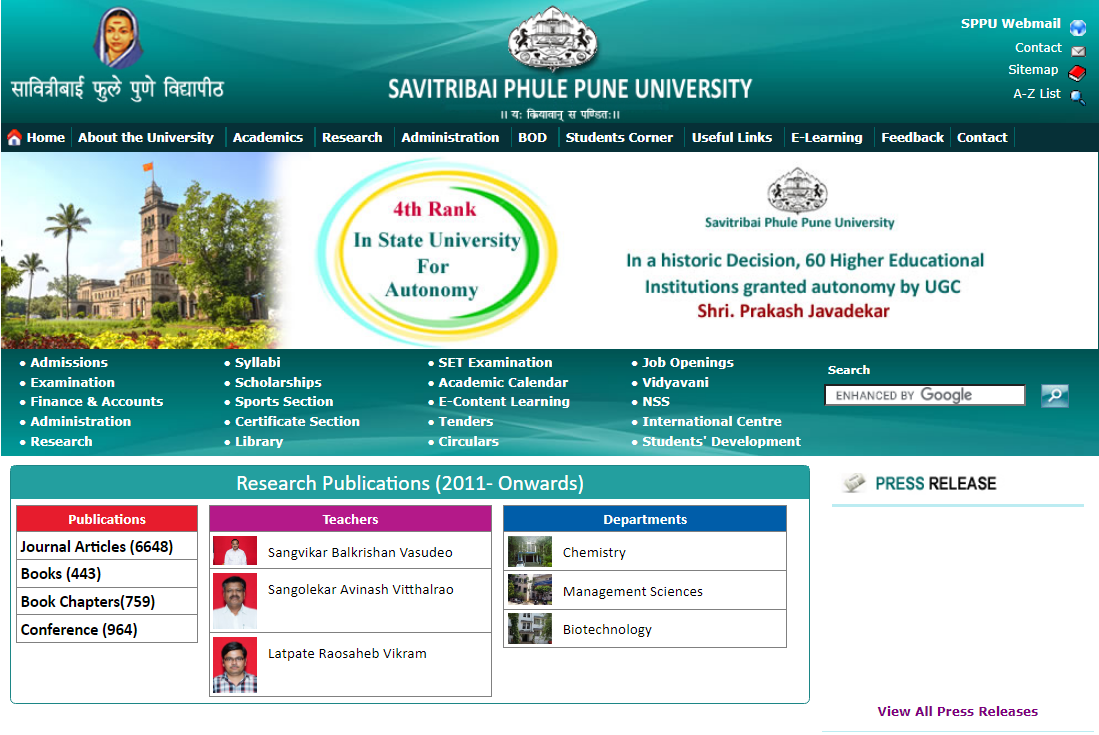Open the Admissions link
The height and width of the screenshot is (735, 1099).
point(68,362)
